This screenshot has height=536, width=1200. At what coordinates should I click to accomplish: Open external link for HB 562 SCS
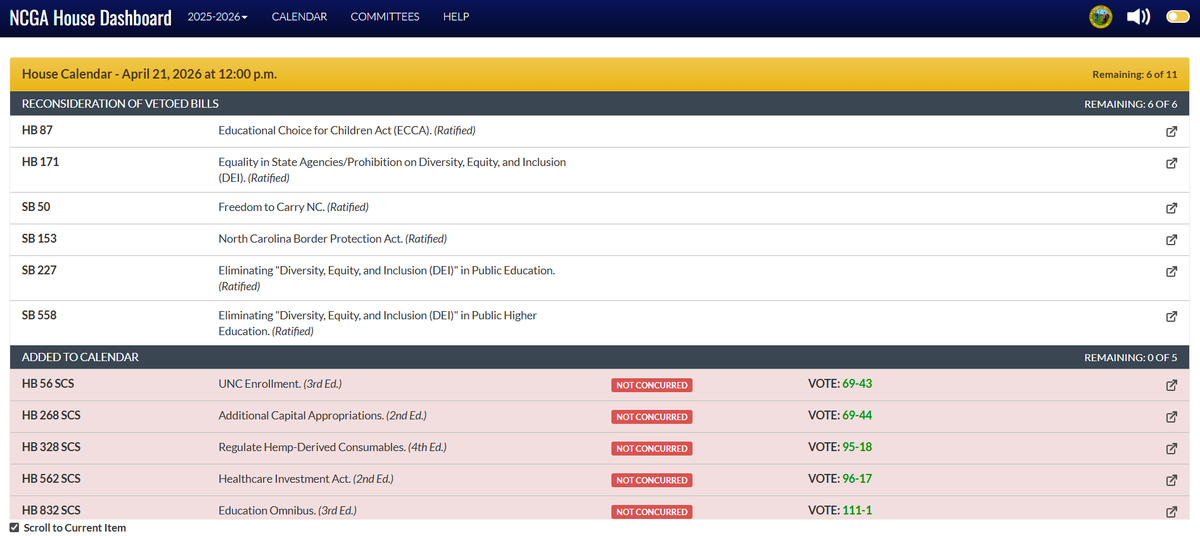(x=1171, y=480)
